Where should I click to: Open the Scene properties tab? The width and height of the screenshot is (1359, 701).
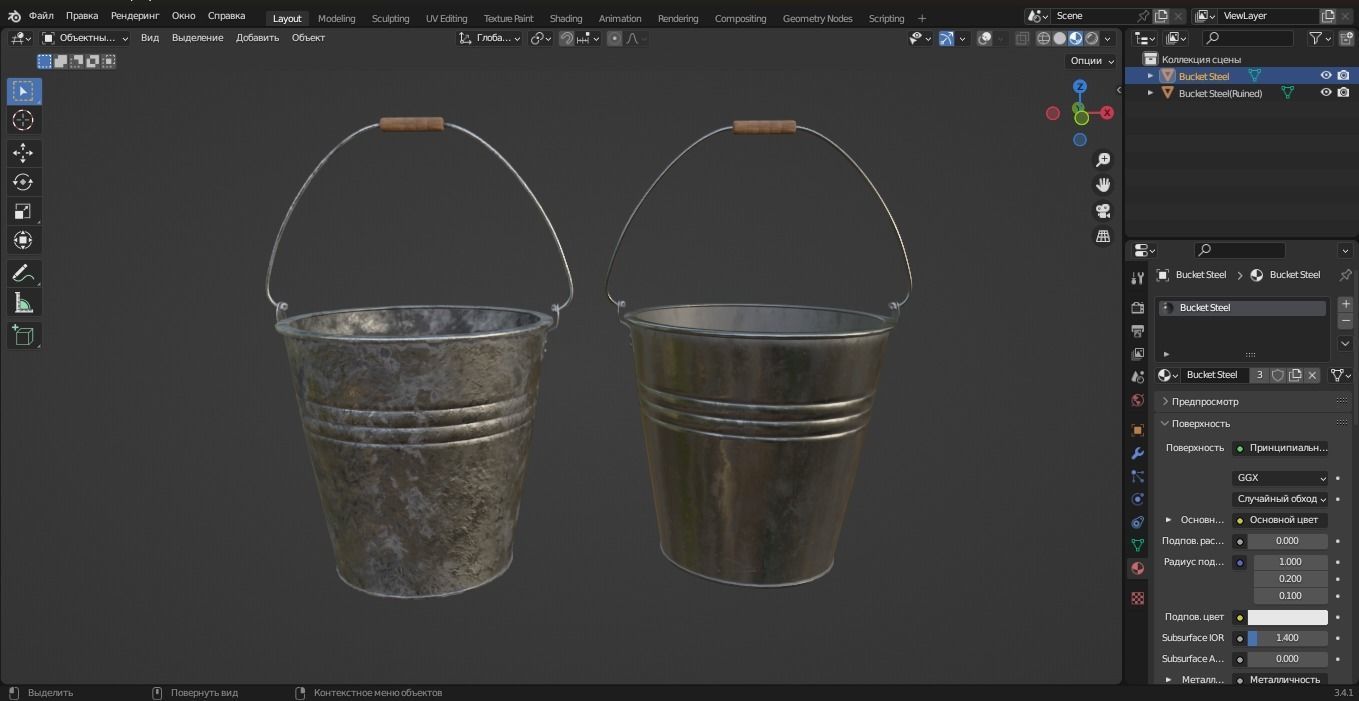[x=1137, y=377]
